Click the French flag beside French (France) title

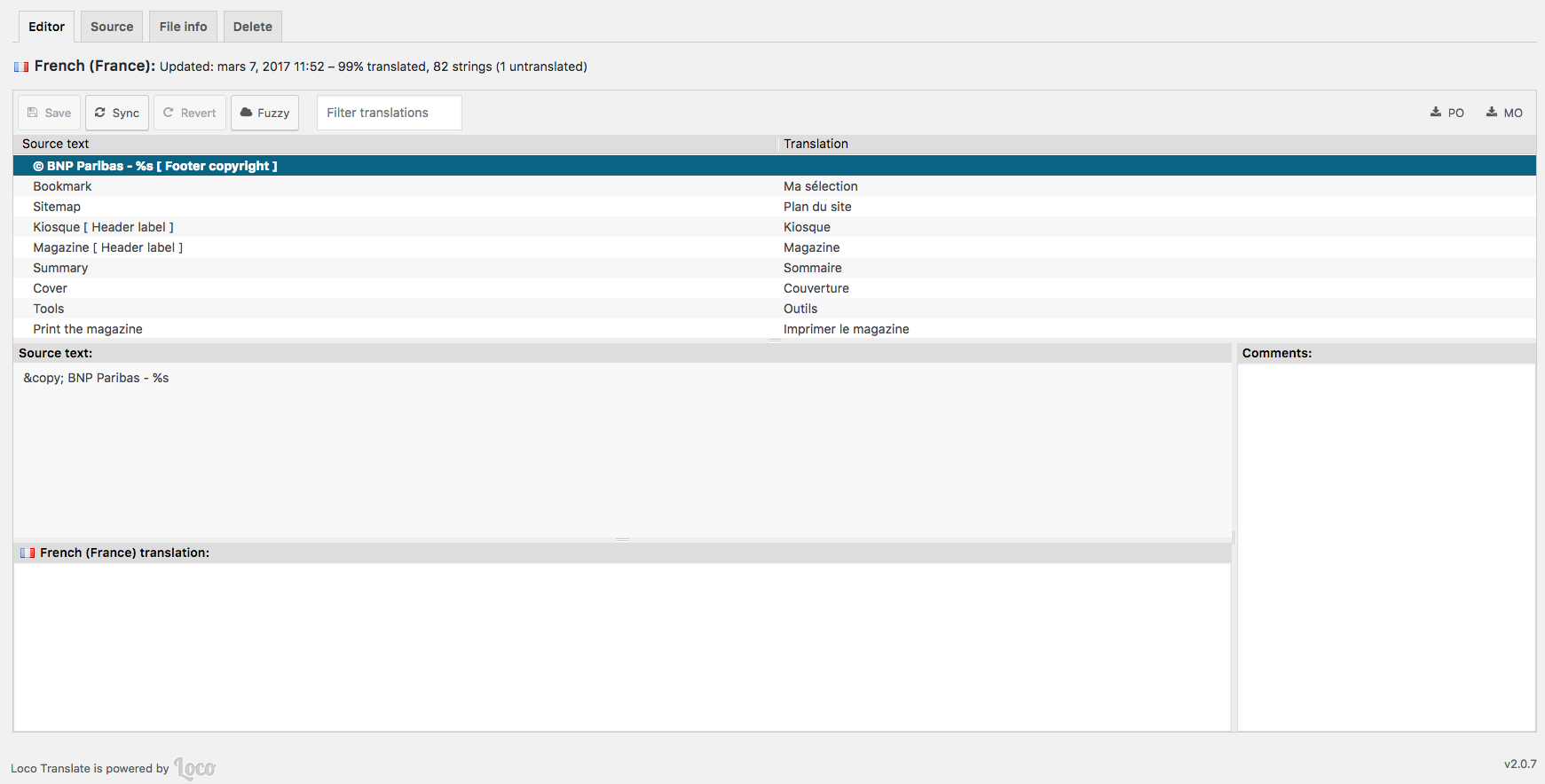point(21,67)
